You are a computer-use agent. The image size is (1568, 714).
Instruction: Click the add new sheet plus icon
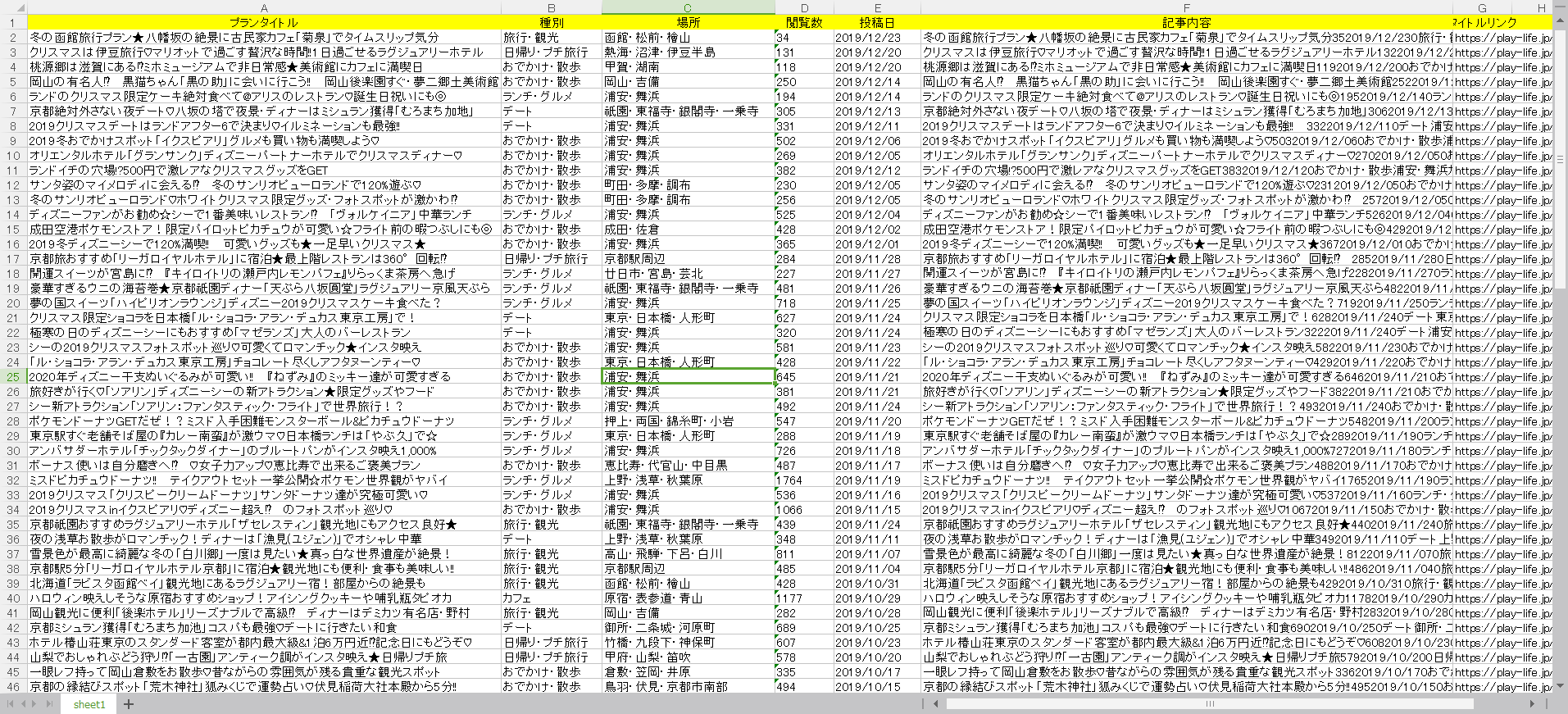(x=129, y=704)
